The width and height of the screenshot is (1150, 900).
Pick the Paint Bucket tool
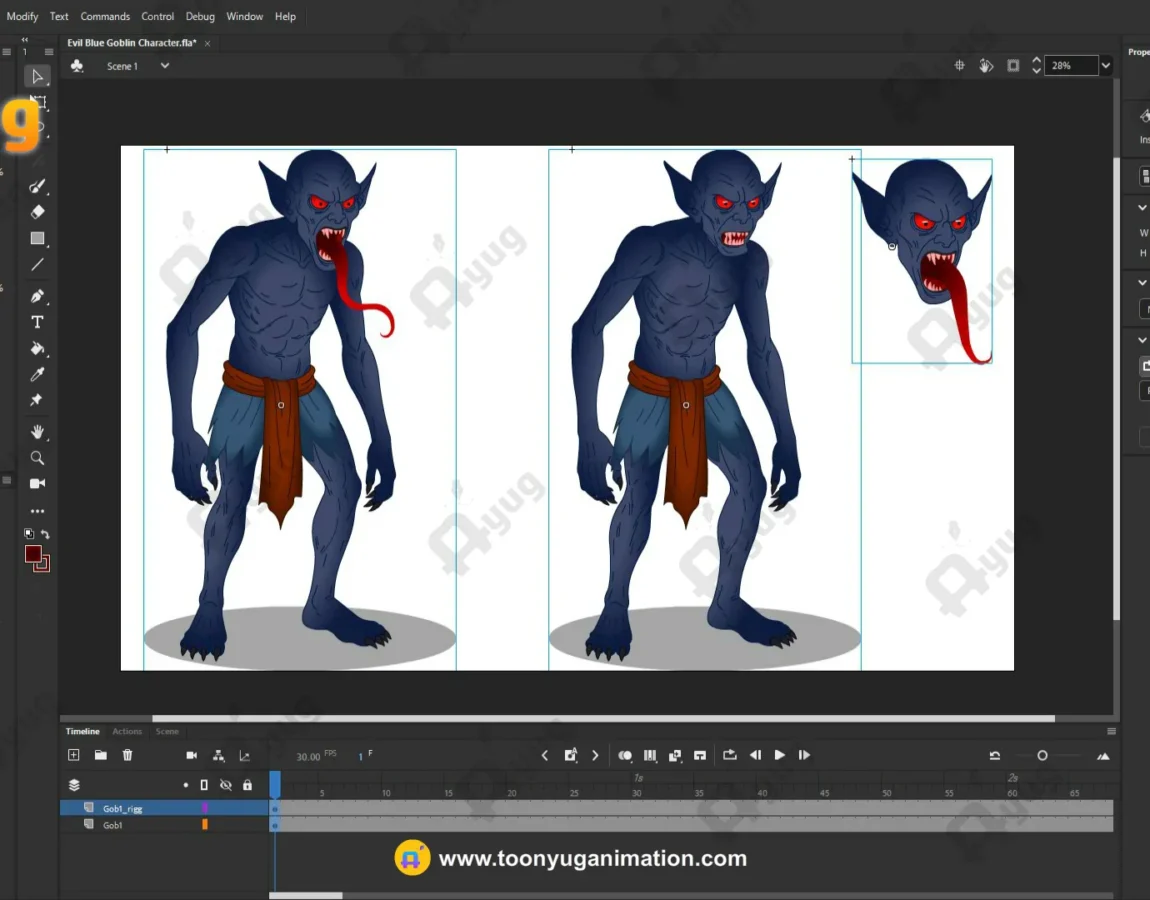37,349
